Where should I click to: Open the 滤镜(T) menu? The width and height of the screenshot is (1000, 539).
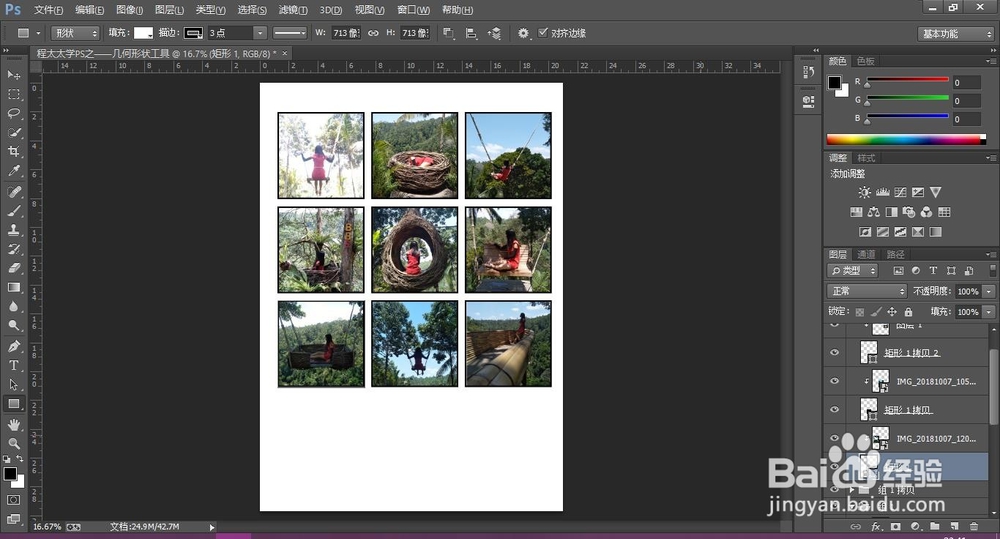(x=293, y=10)
